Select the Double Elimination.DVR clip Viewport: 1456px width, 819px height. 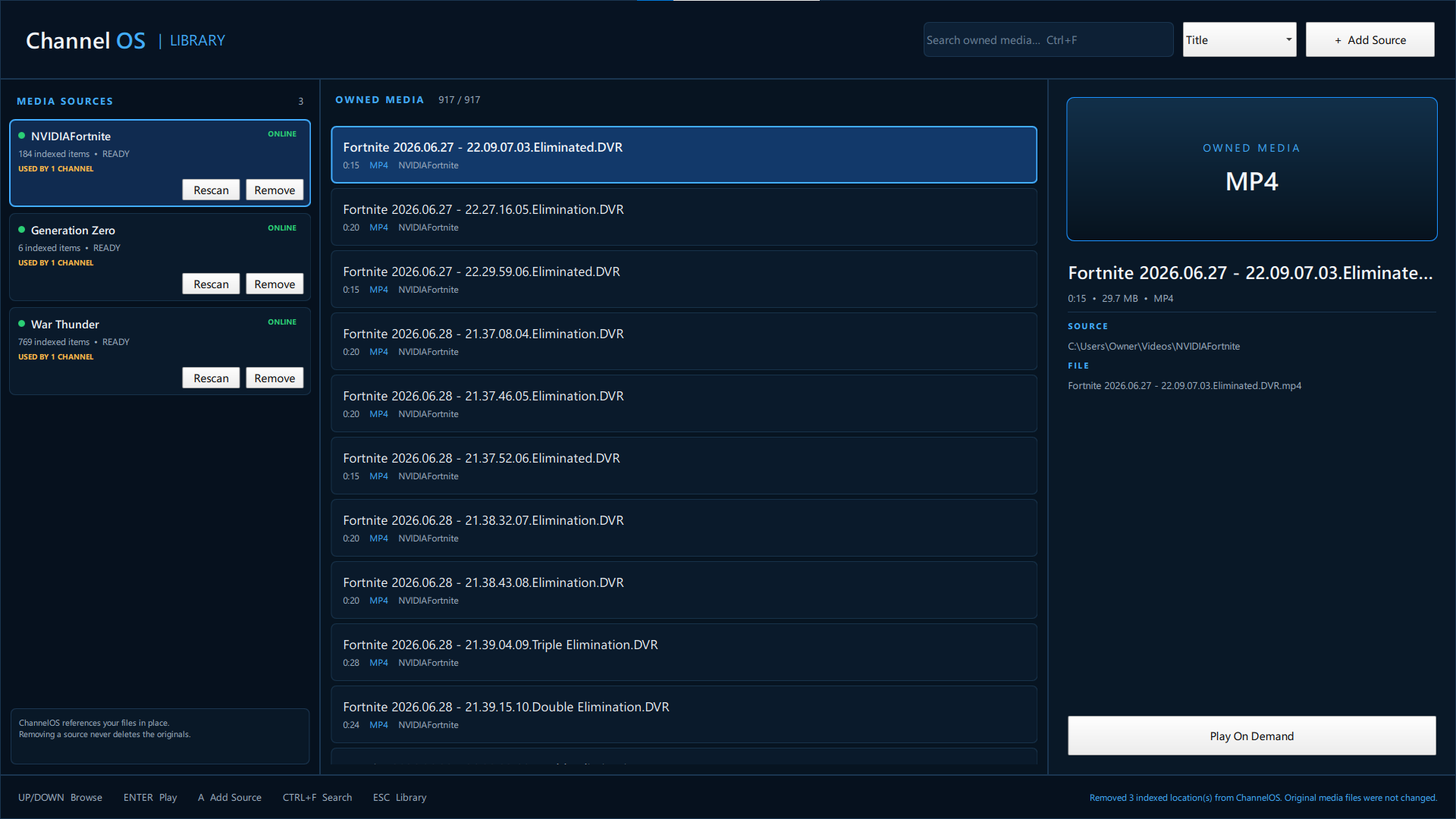coord(684,714)
